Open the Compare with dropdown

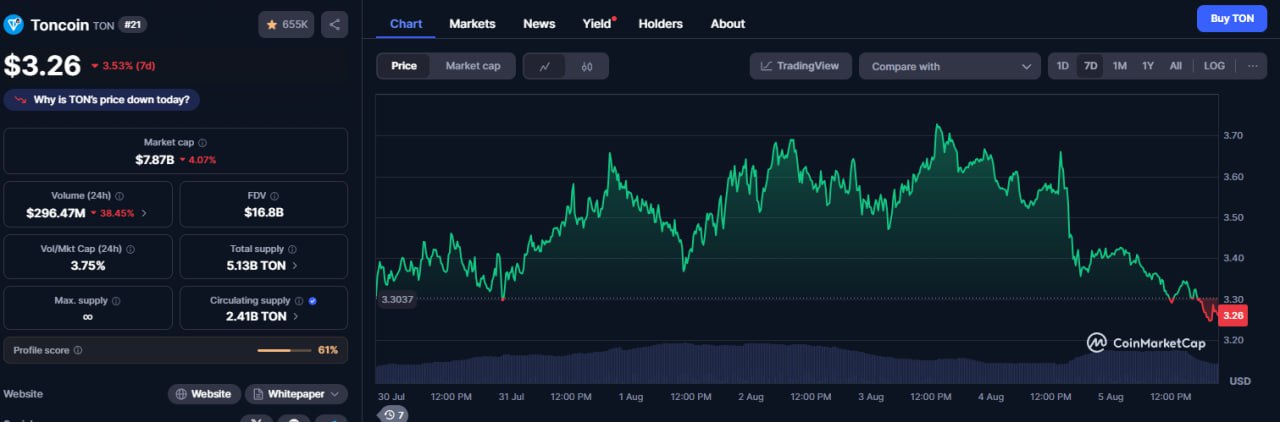coord(950,66)
